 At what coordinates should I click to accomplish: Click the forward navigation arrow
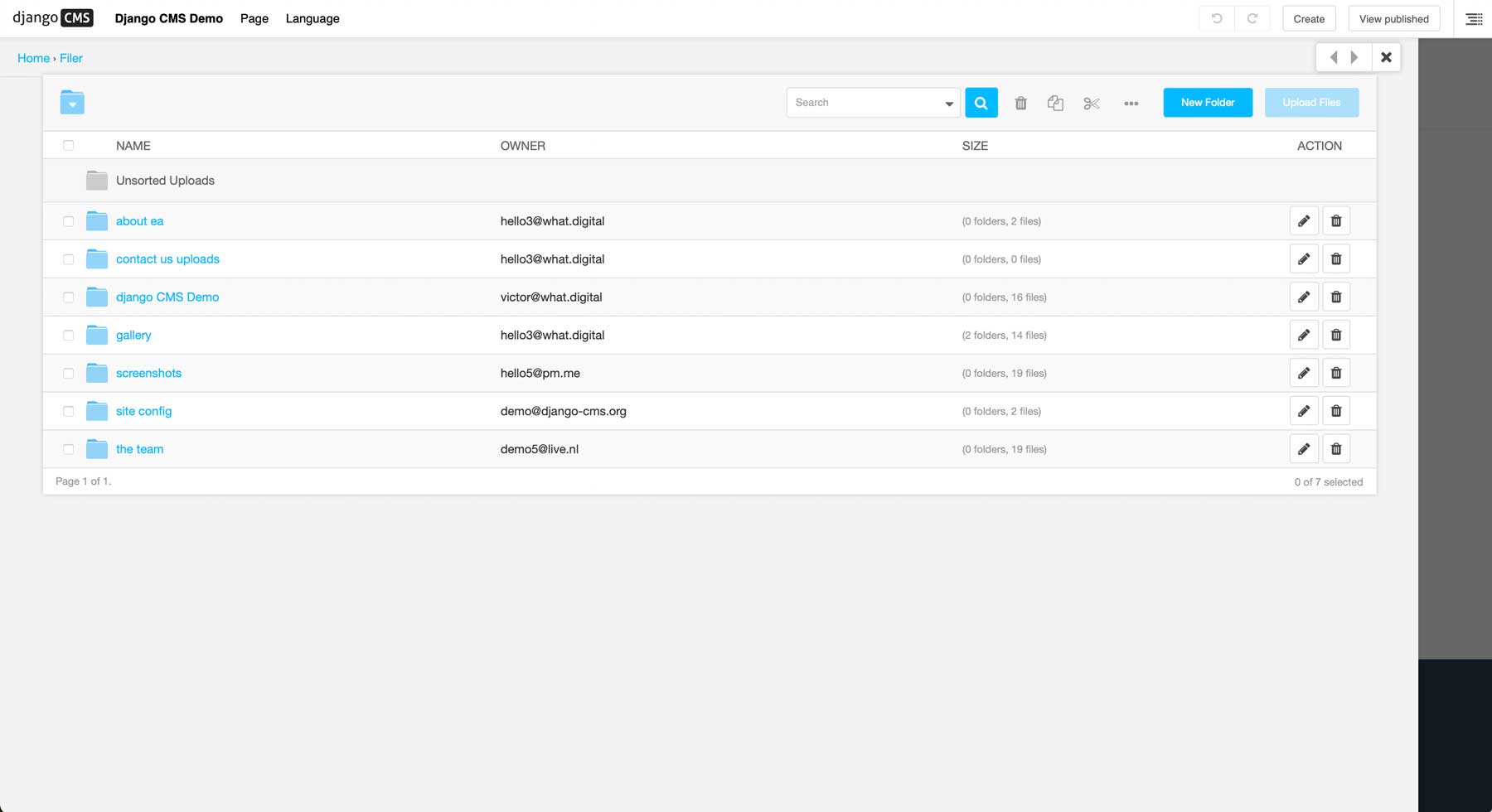click(1354, 57)
